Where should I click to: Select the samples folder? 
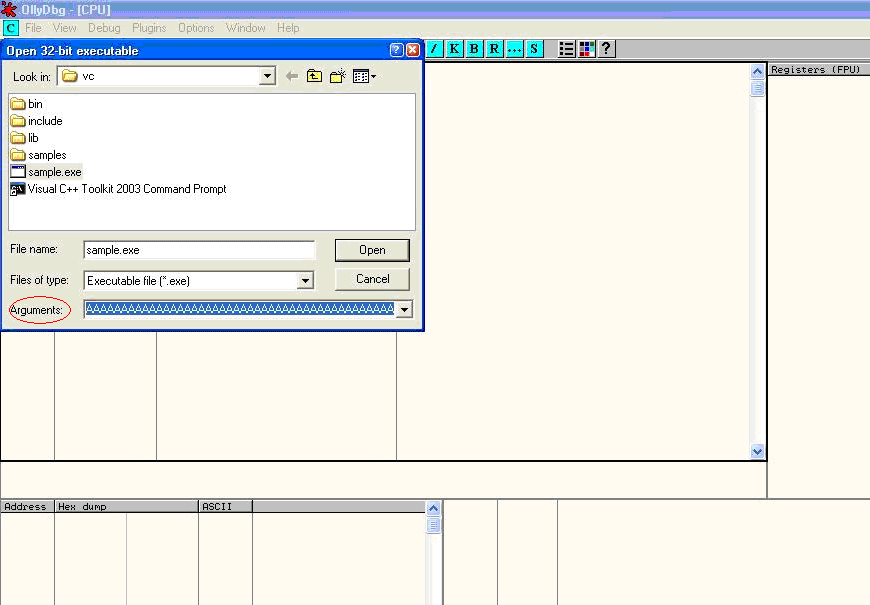click(38, 155)
